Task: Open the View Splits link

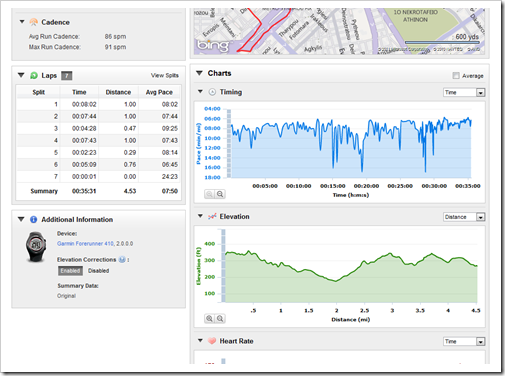Action: point(165,75)
